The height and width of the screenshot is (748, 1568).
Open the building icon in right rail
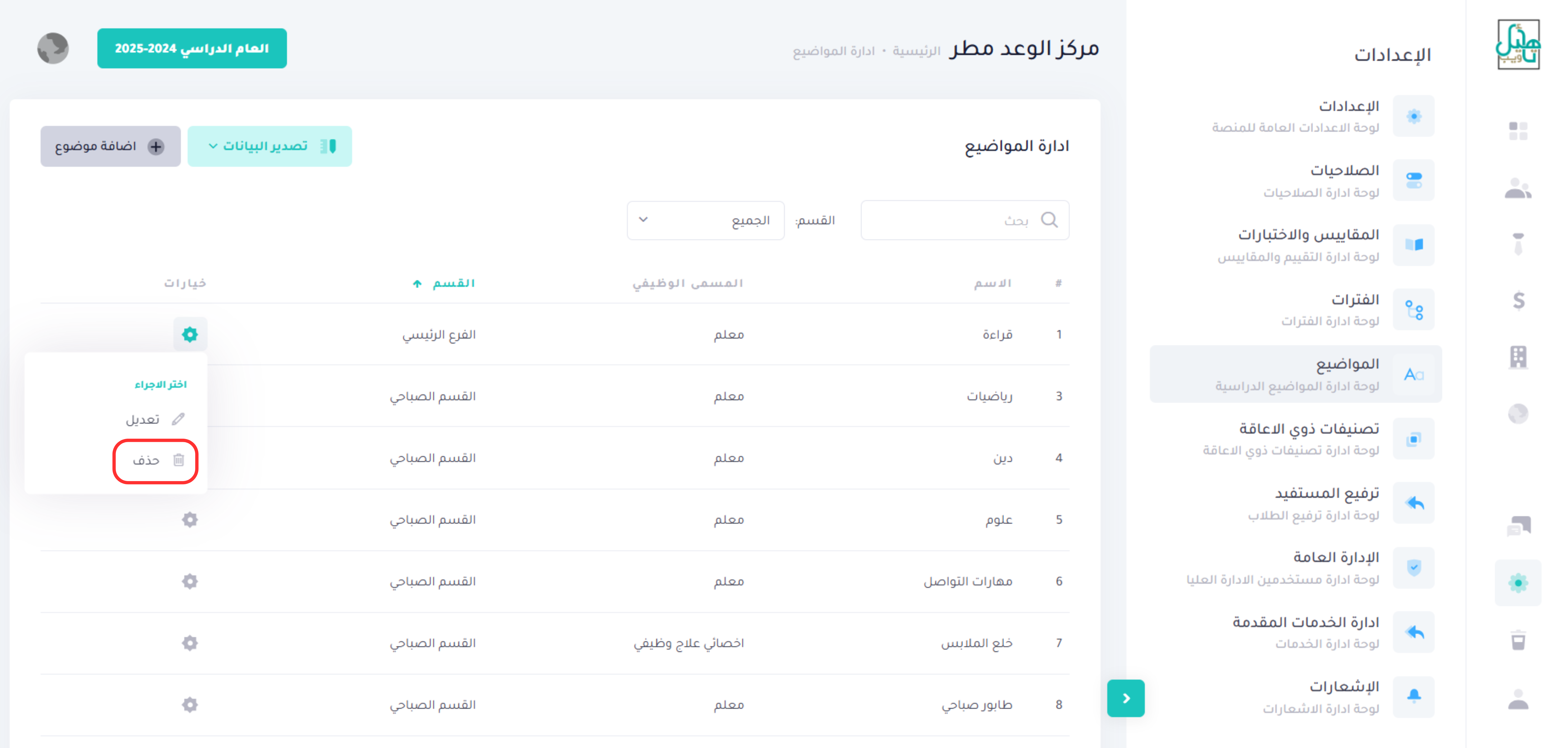tap(1518, 357)
